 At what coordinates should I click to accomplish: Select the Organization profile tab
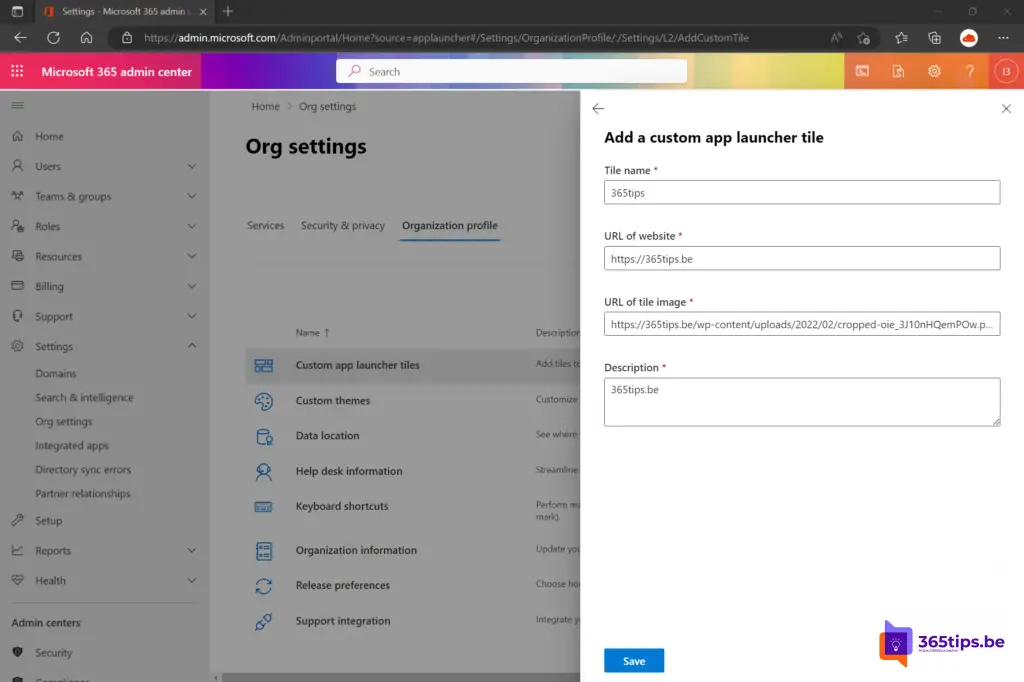(x=450, y=225)
